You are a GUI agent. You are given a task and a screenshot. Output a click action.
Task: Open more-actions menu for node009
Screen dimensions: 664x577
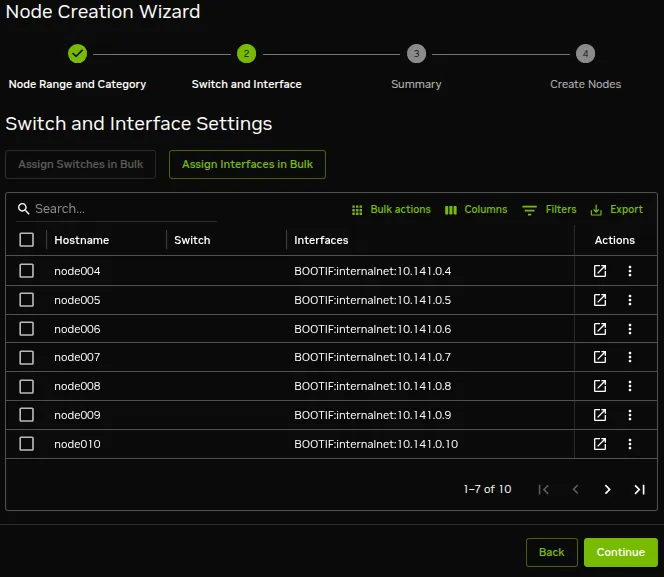coord(630,415)
